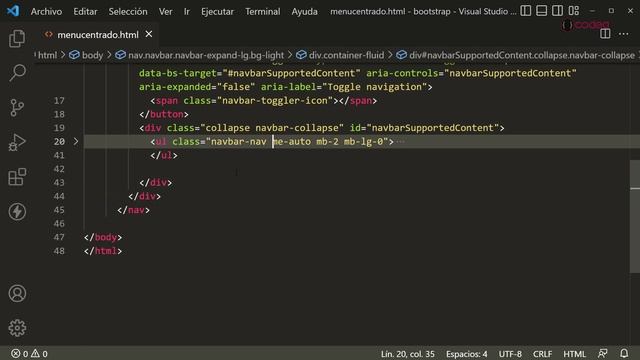640x360 pixels.
Task: Click the VS Code logo icon
Action: 13,11
